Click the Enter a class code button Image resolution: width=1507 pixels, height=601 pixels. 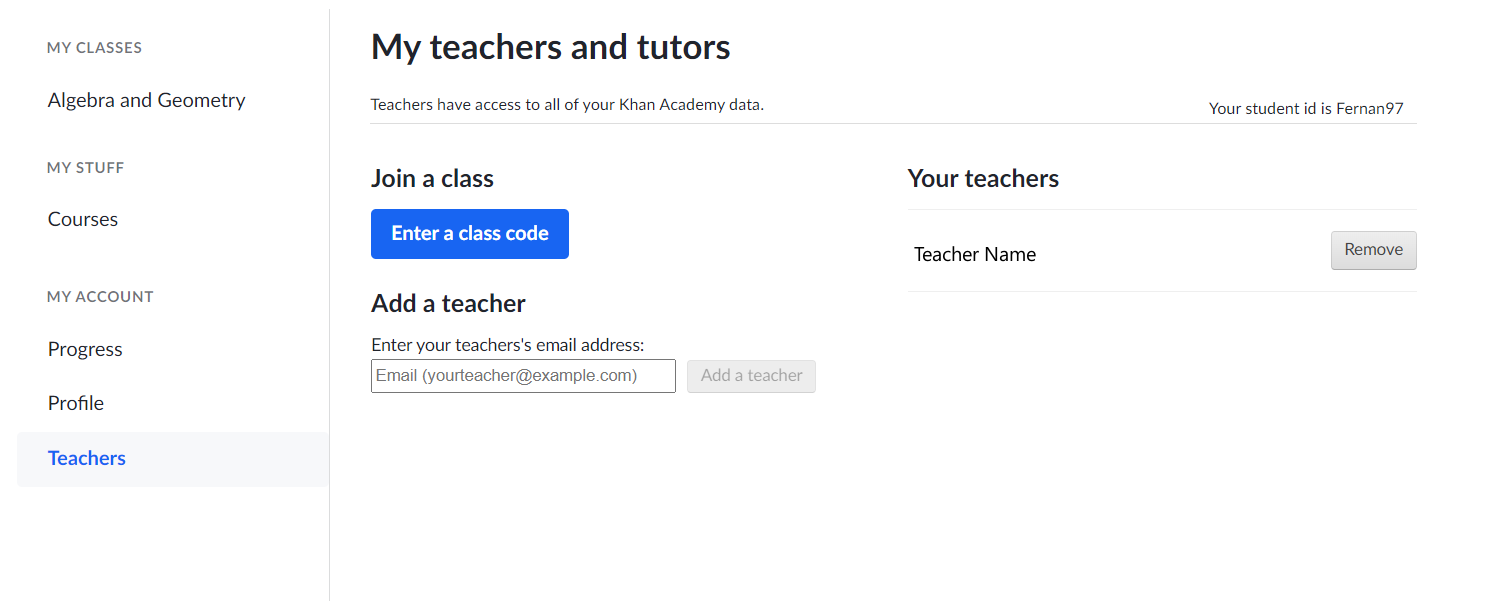(470, 234)
